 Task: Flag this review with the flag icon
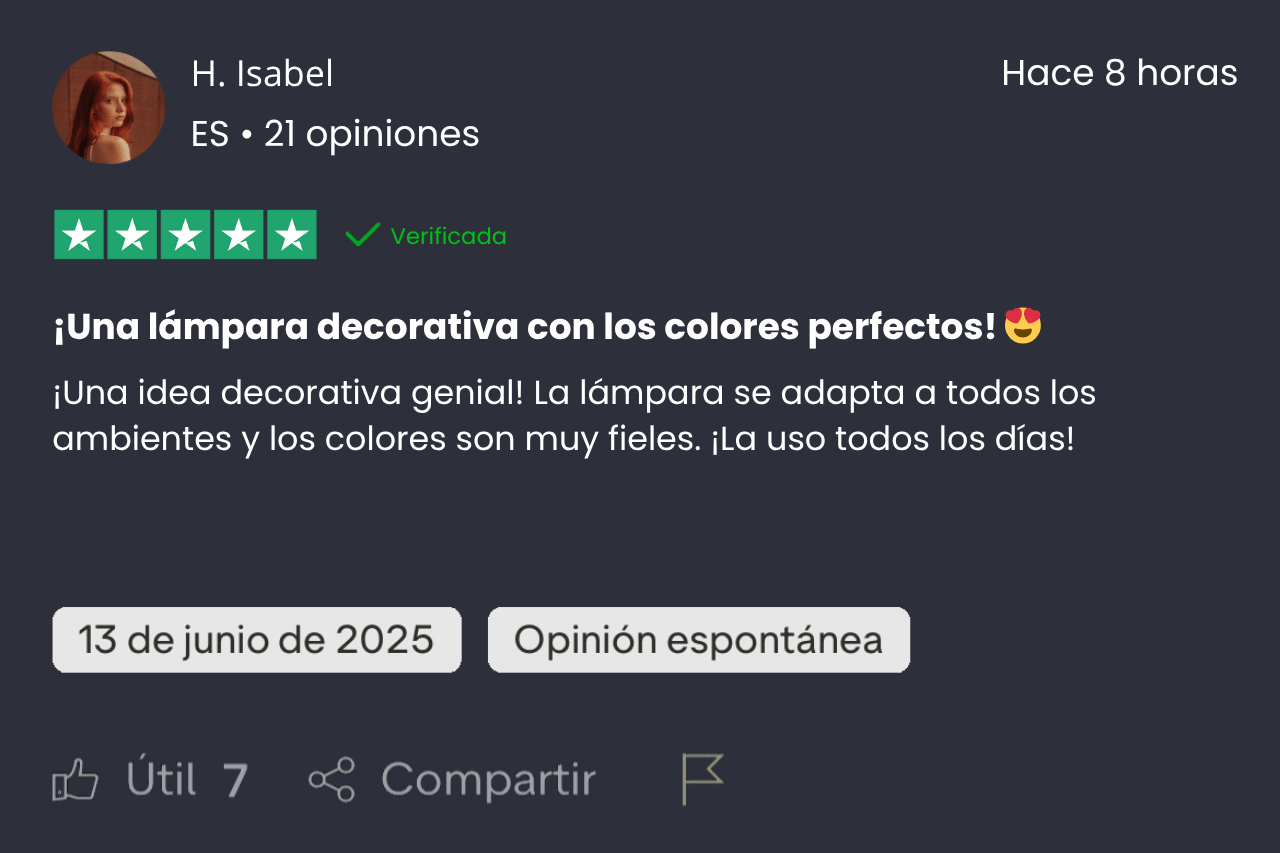[x=702, y=779]
